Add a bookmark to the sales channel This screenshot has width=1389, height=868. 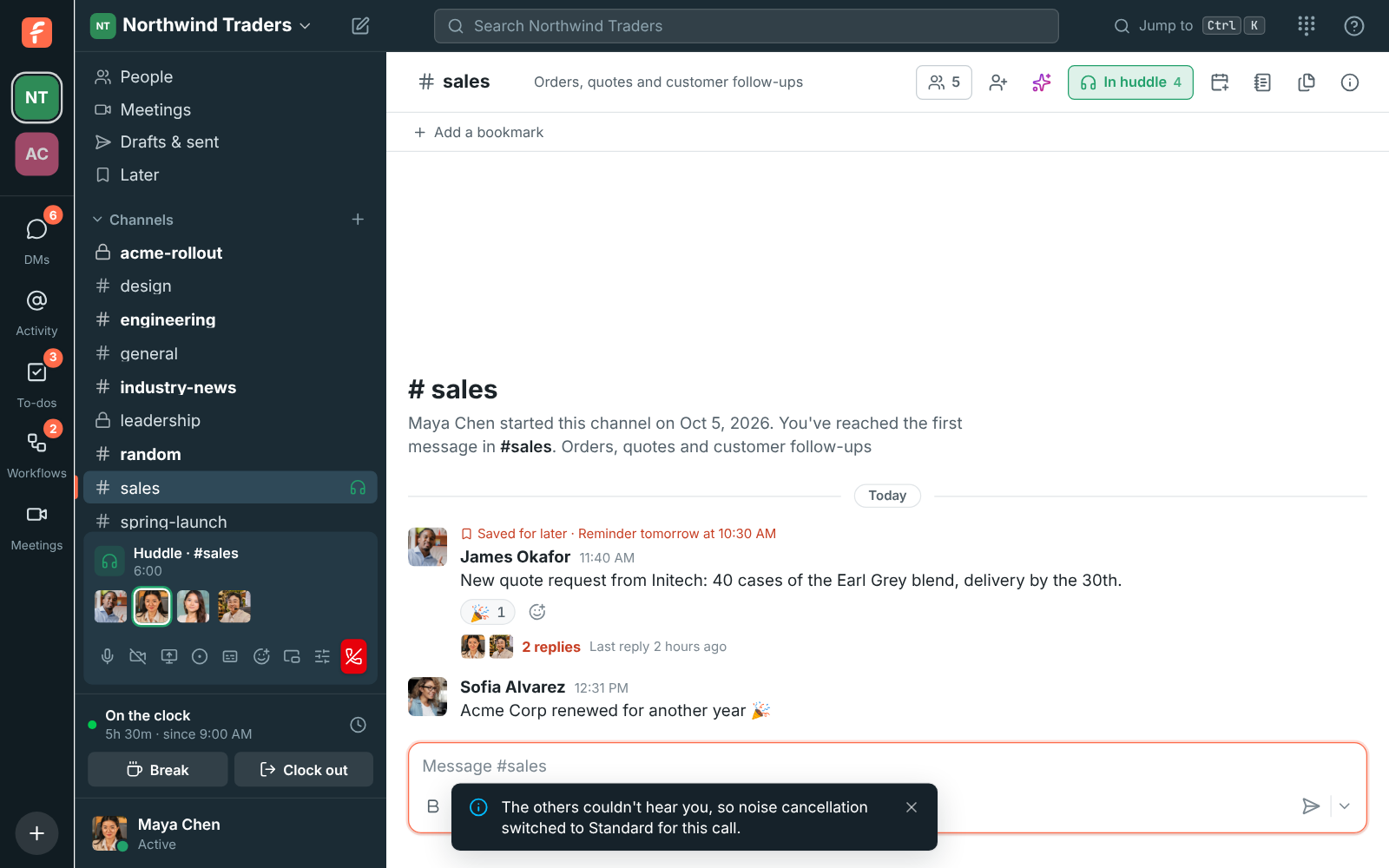click(x=479, y=132)
